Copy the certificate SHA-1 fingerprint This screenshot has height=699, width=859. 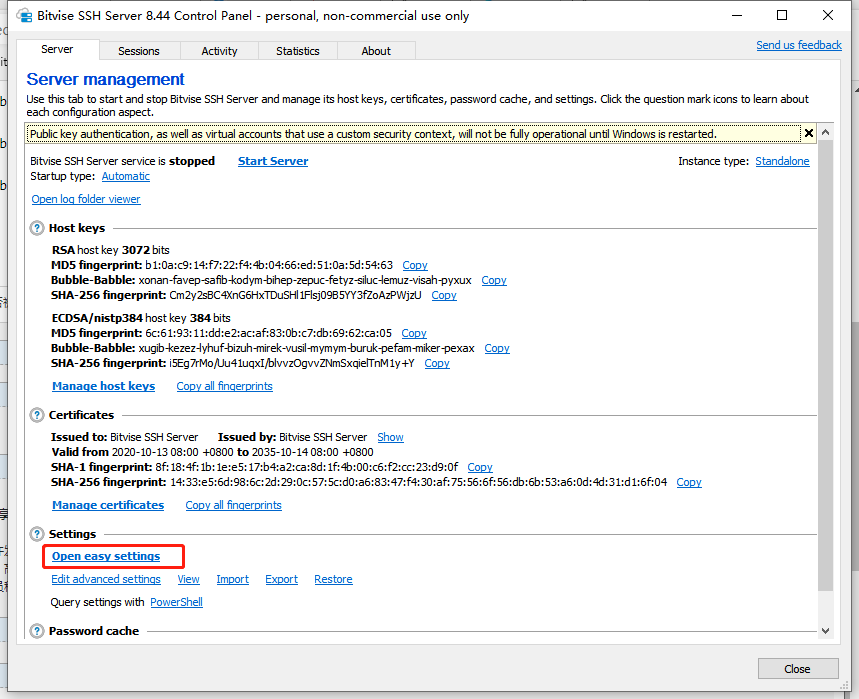point(480,467)
